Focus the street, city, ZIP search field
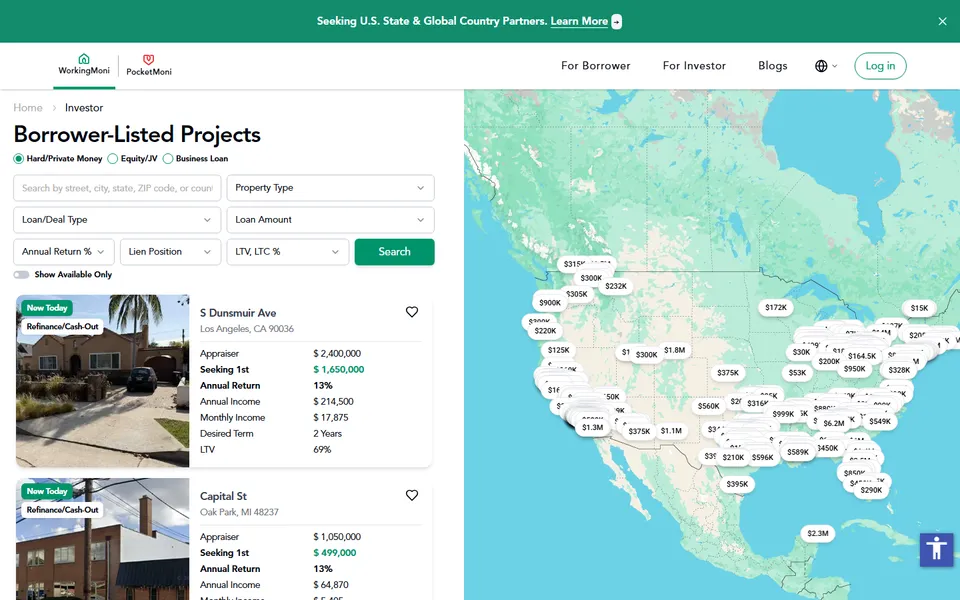960x600 pixels. [x=117, y=188]
